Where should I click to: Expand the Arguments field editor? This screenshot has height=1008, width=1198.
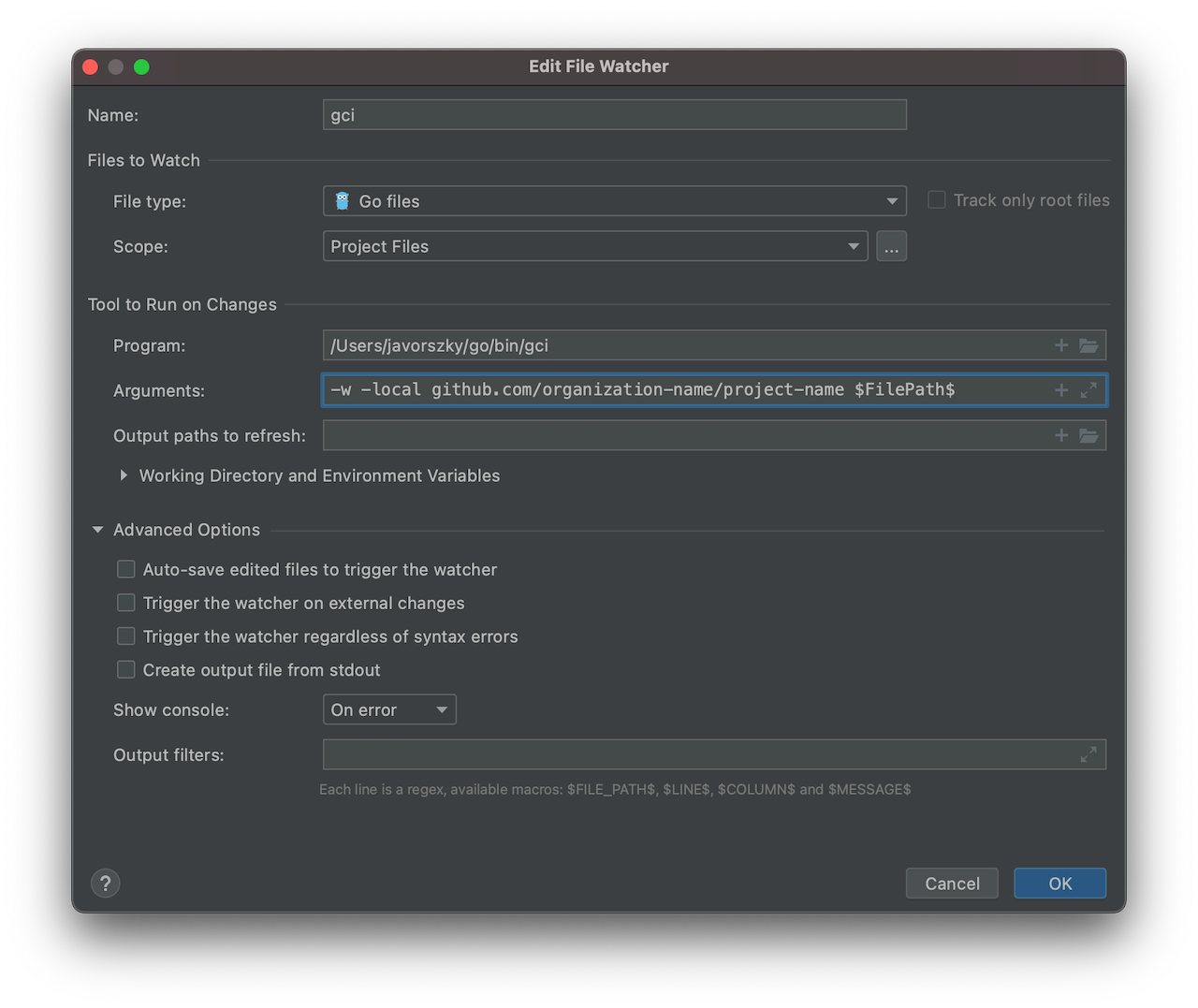click(x=1088, y=390)
